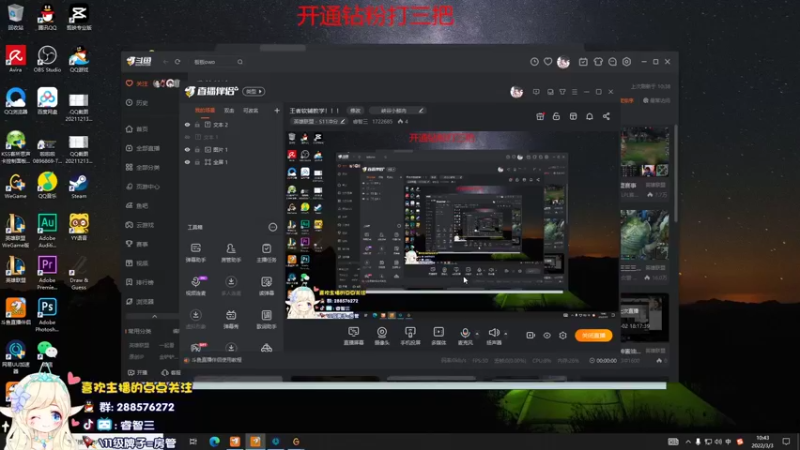Open the 歌词助手 tool icon
Image resolution: width=800 pixels, height=450 pixels.
[x=266, y=319]
